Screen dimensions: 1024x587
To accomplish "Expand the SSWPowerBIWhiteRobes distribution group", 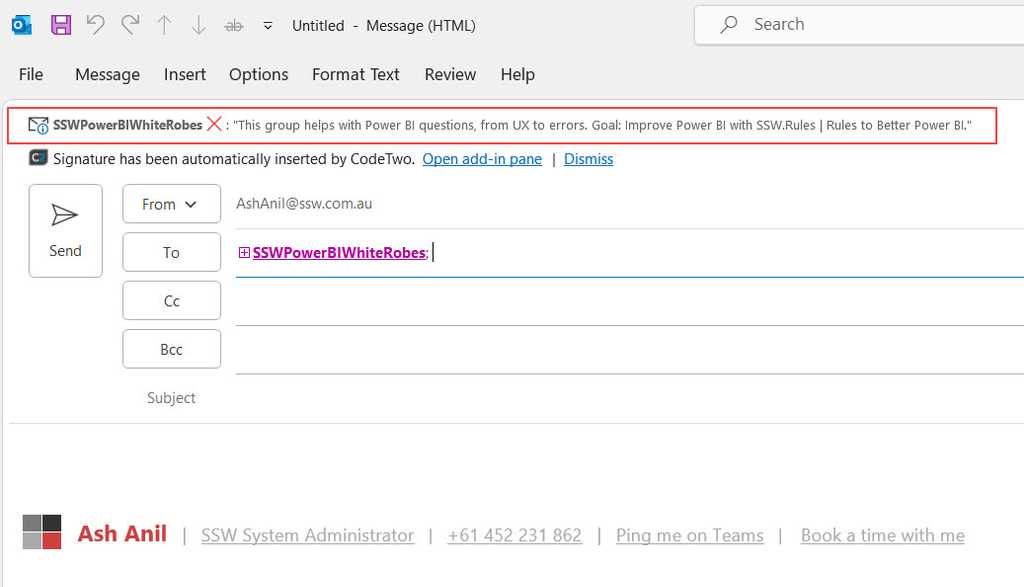I will (244, 252).
